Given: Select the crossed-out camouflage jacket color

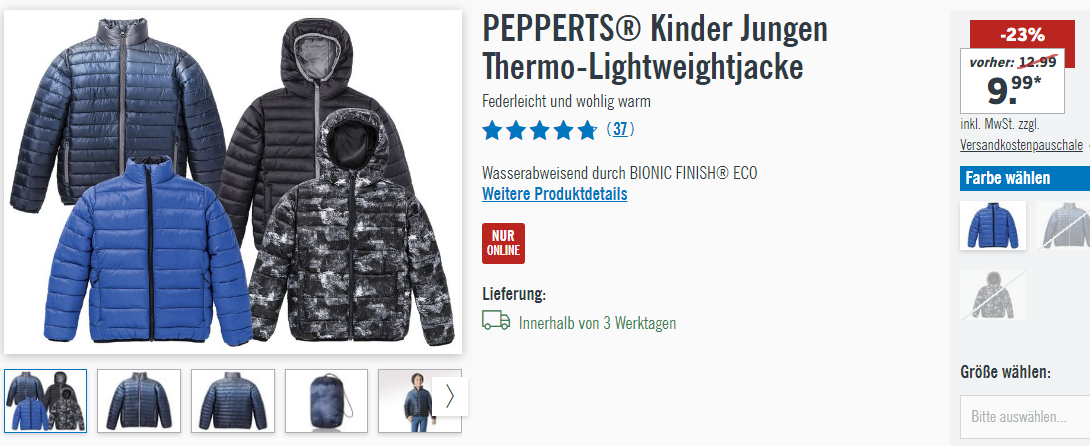Looking at the screenshot, I should tap(993, 295).
